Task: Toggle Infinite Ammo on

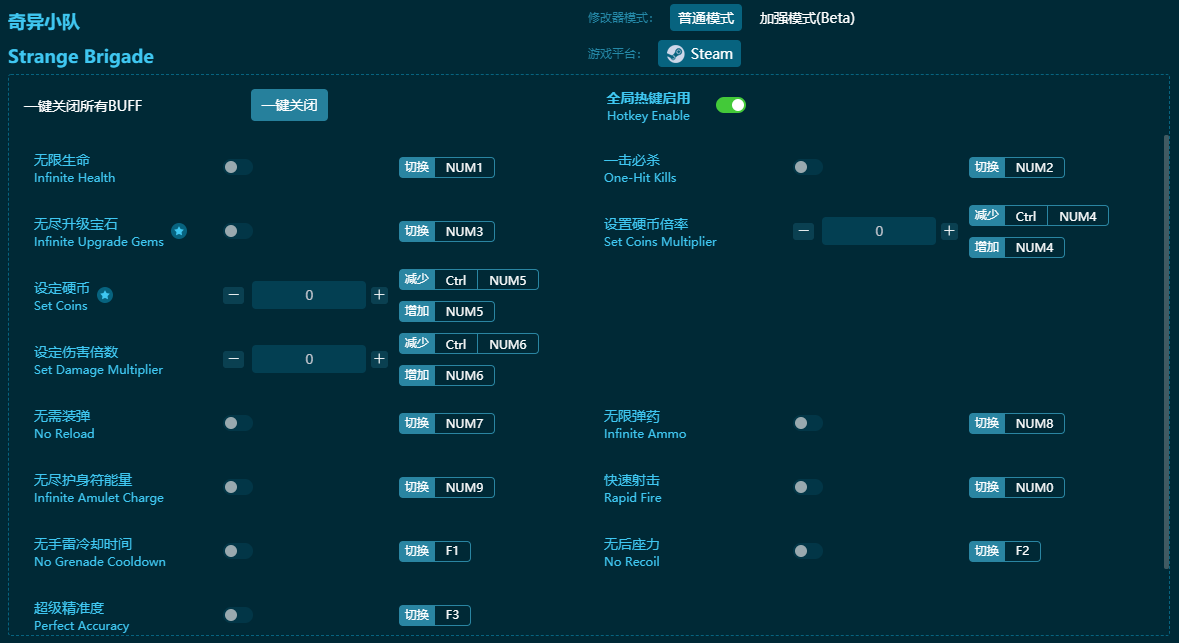Action: click(x=807, y=423)
